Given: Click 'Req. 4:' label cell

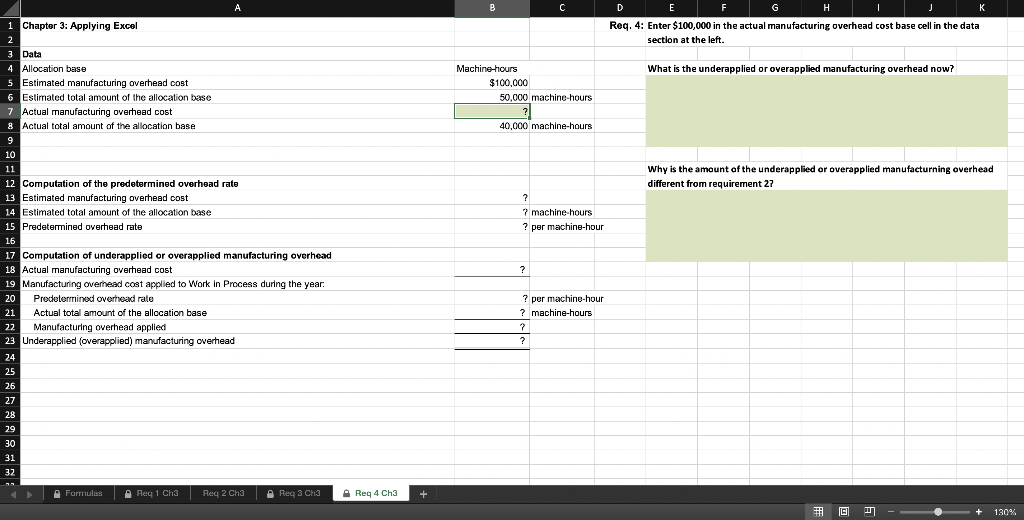Looking at the screenshot, I should tap(626, 25).
